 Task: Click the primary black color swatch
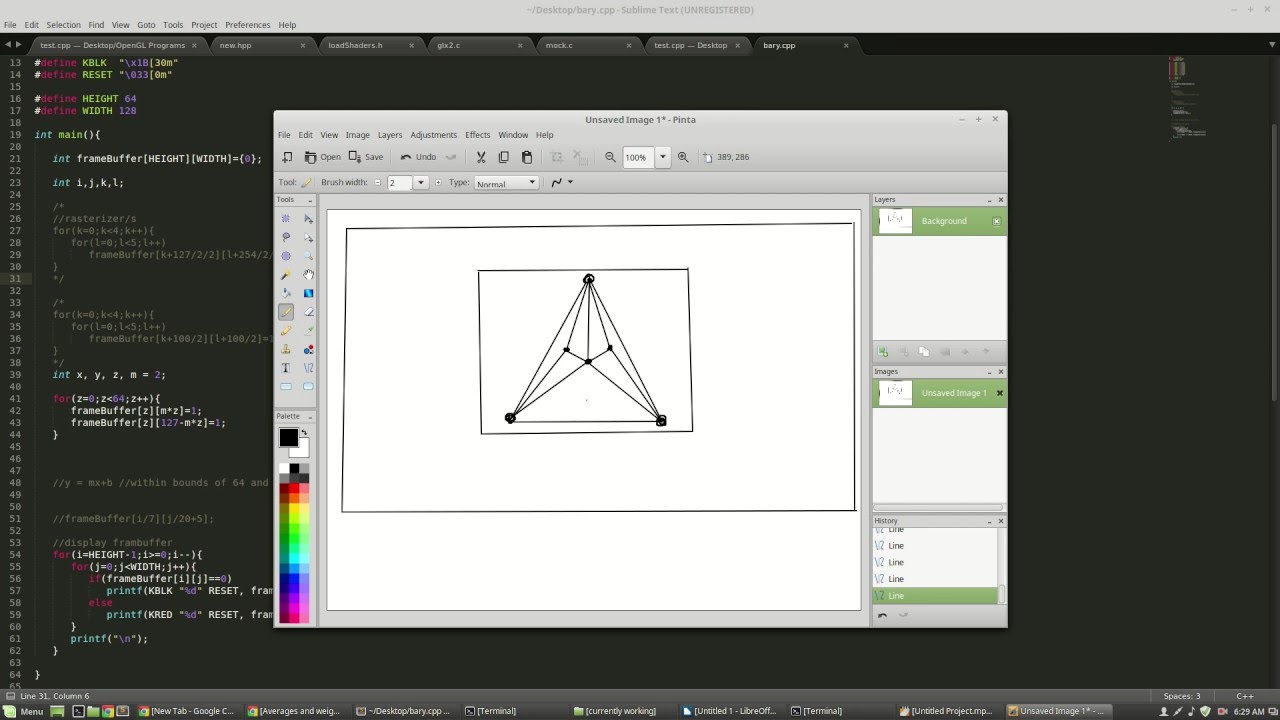288,437
